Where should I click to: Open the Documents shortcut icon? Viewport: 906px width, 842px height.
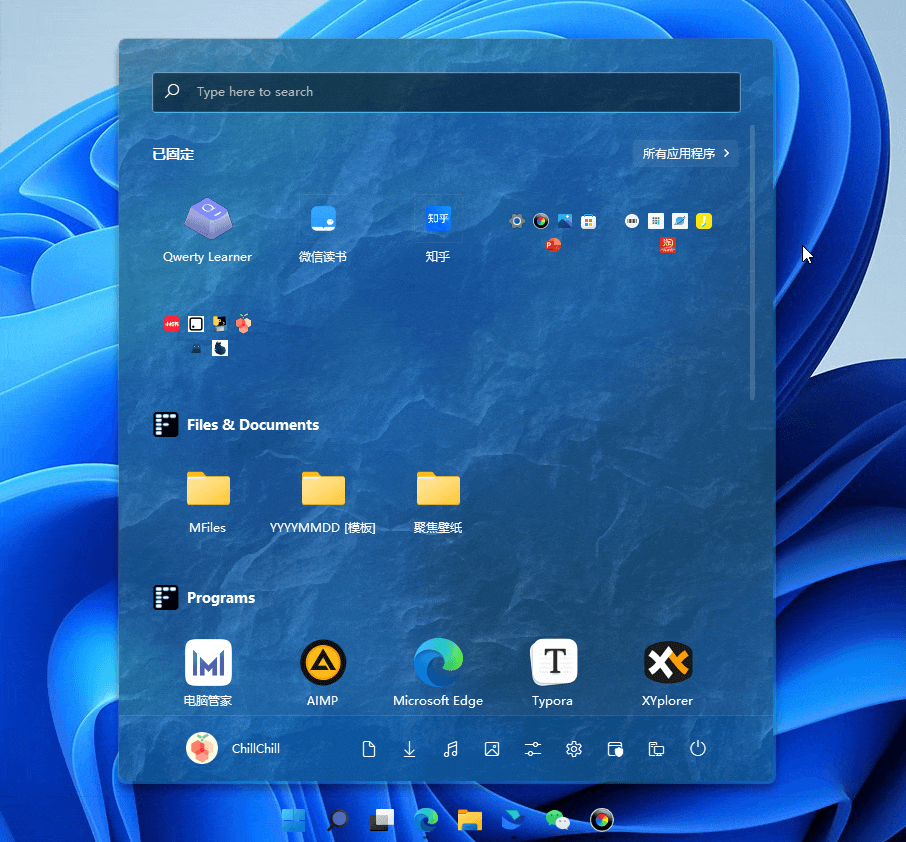click(x=369, y=749)
